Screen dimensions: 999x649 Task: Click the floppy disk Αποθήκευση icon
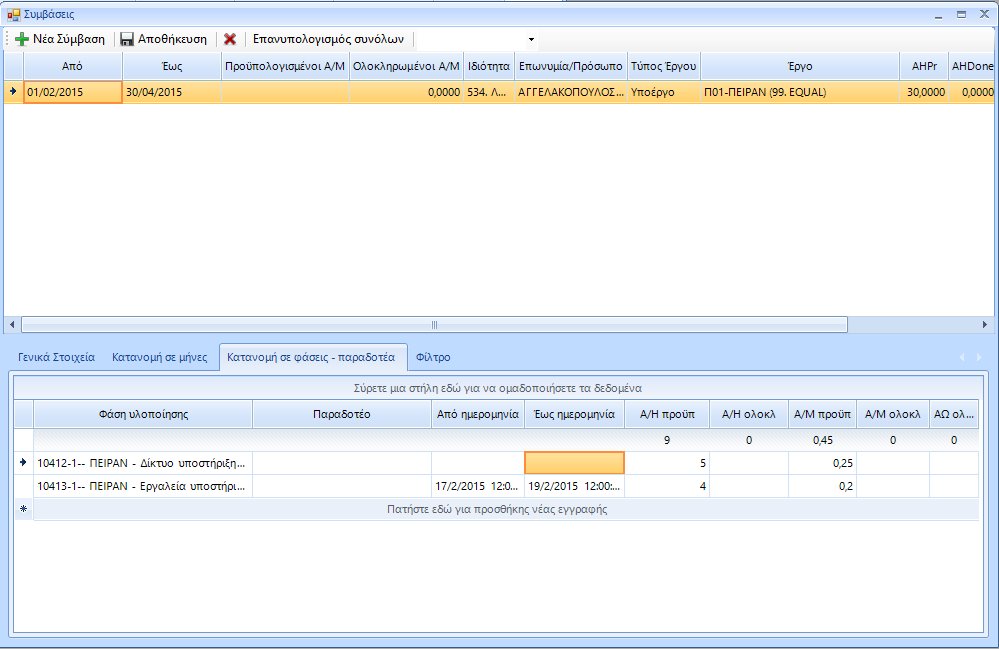[127, 39]
